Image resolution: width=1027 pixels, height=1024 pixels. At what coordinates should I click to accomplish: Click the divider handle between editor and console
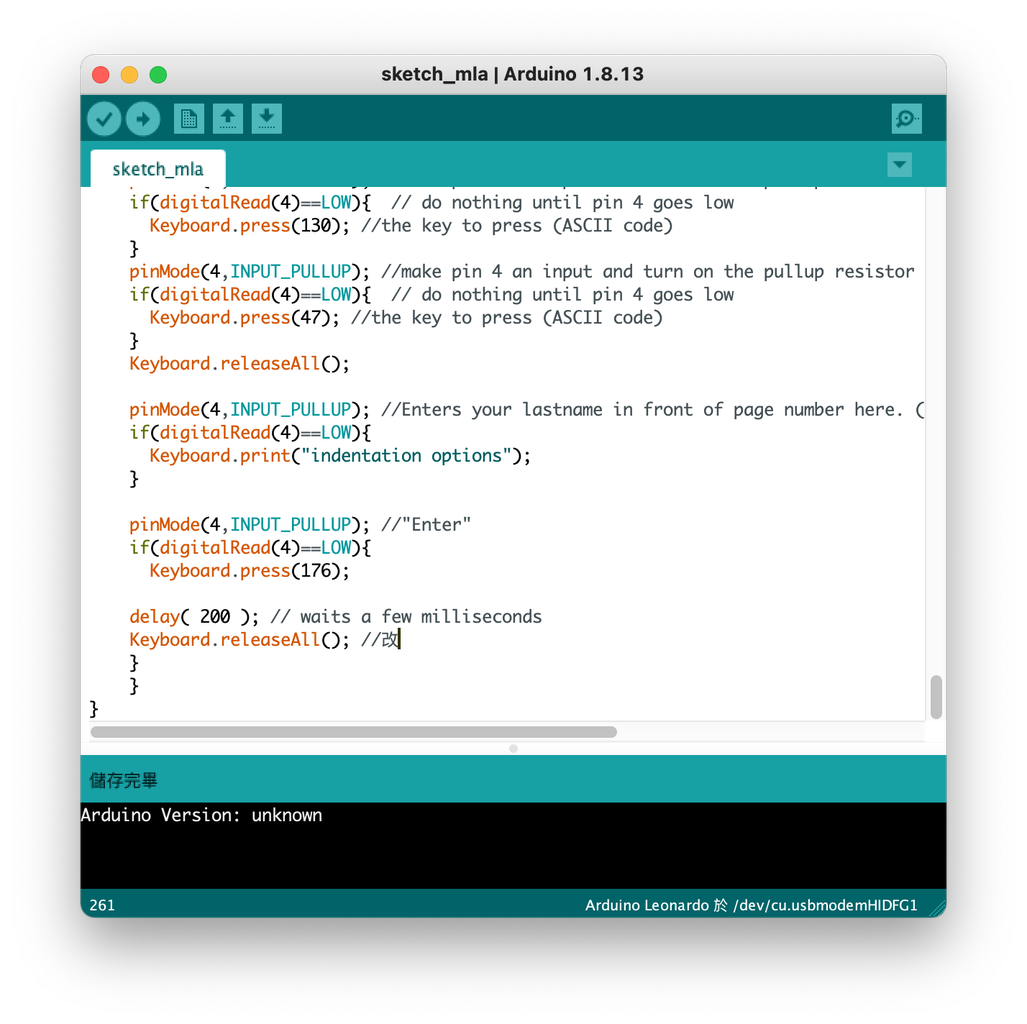coord(512,748)
